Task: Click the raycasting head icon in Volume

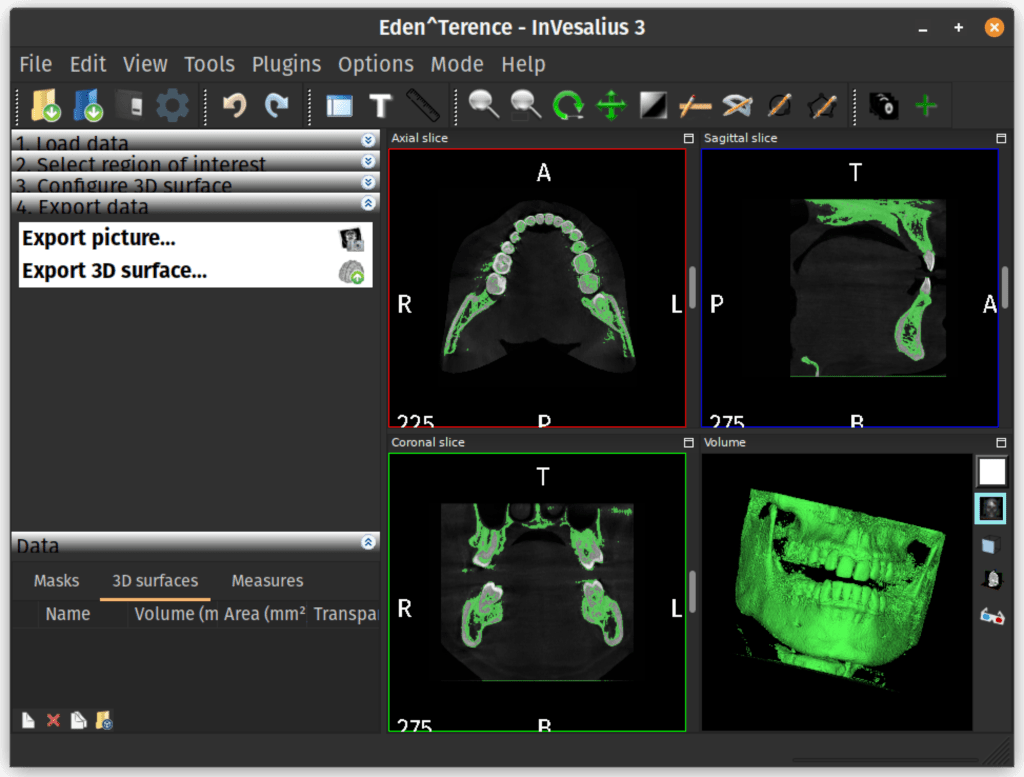Action: point(991,508)
